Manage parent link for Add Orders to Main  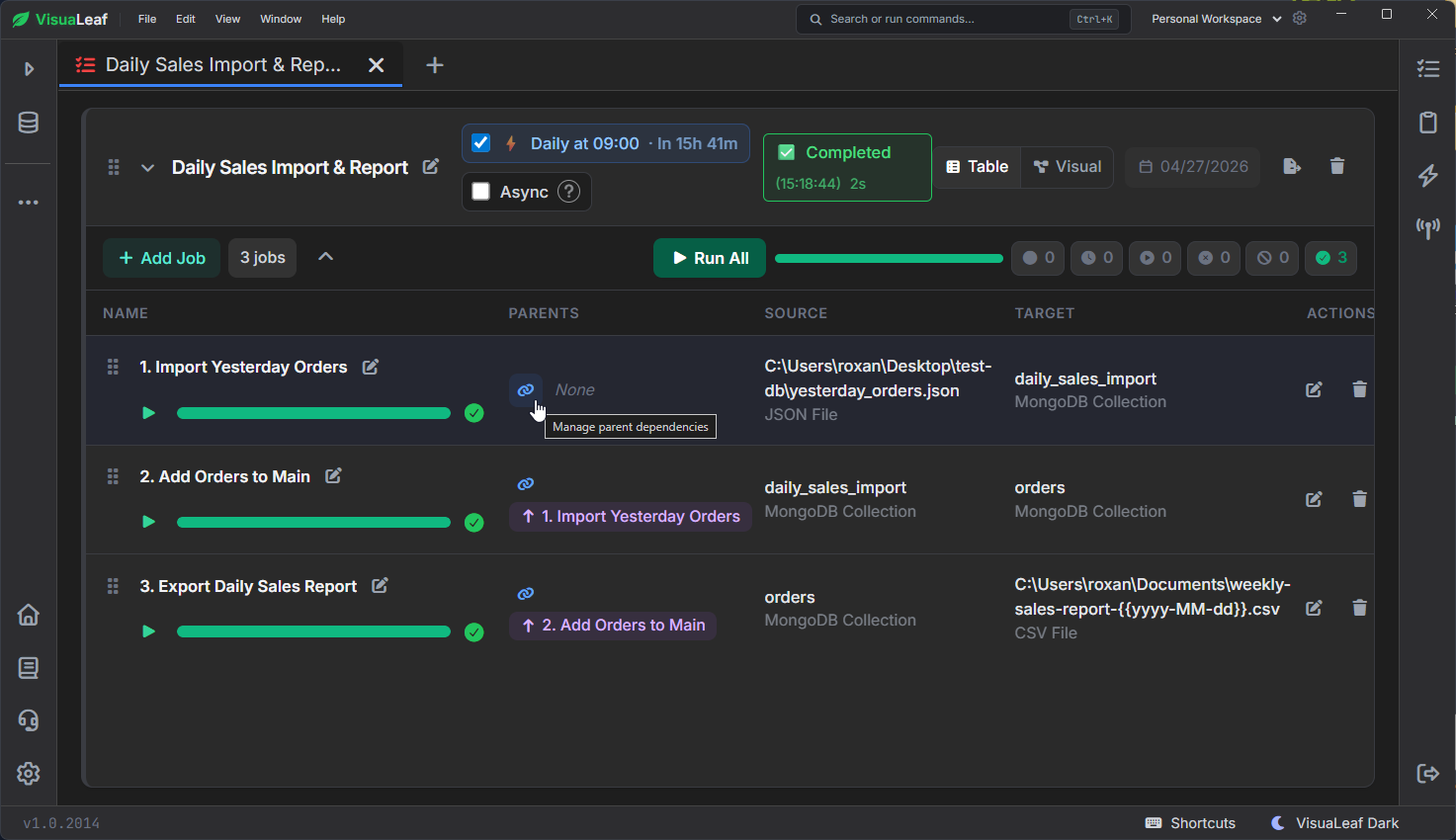click(x=526, y=484)
